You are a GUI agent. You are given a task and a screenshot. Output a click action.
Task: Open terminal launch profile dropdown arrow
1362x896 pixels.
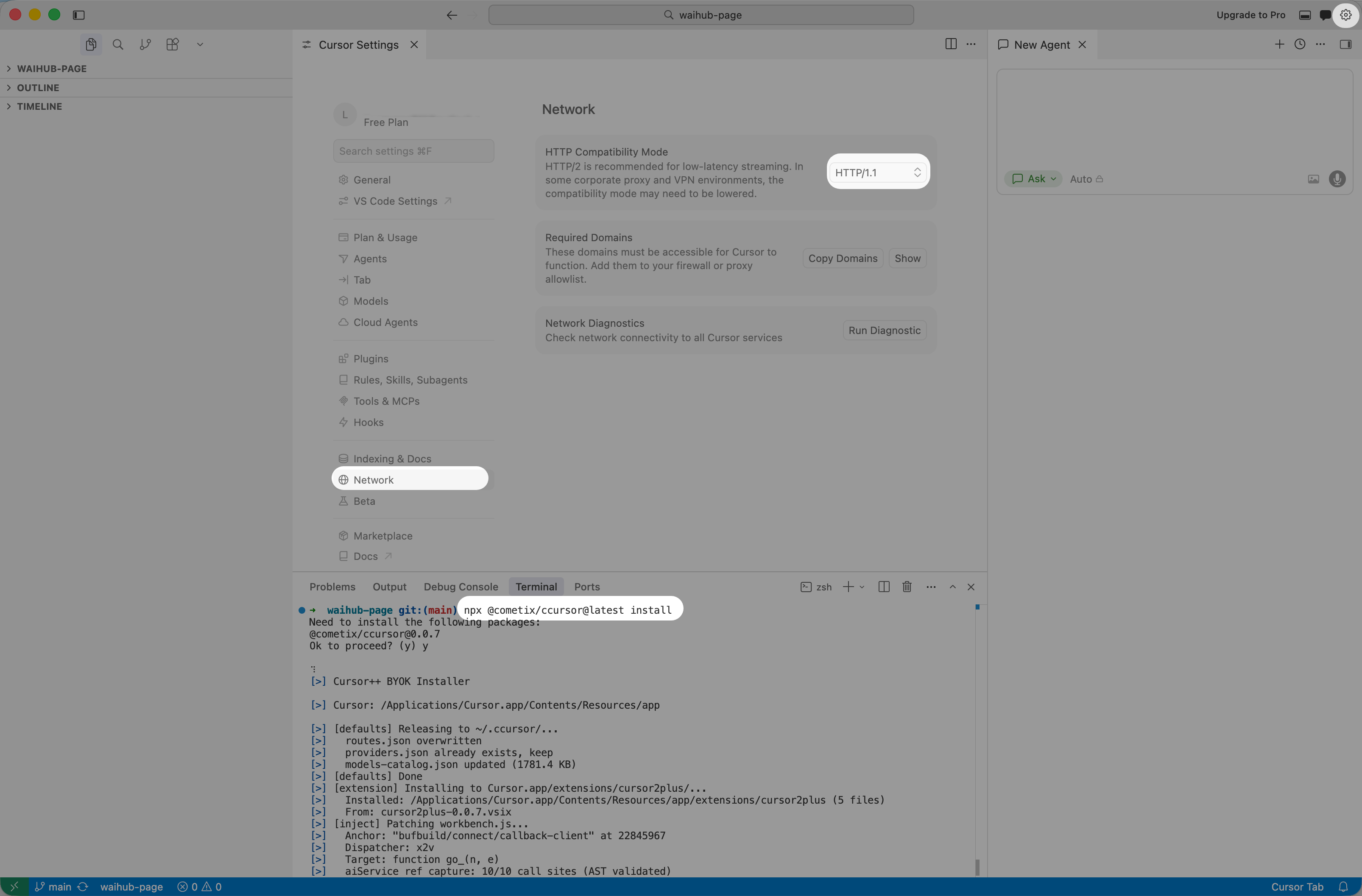[862, 587]
